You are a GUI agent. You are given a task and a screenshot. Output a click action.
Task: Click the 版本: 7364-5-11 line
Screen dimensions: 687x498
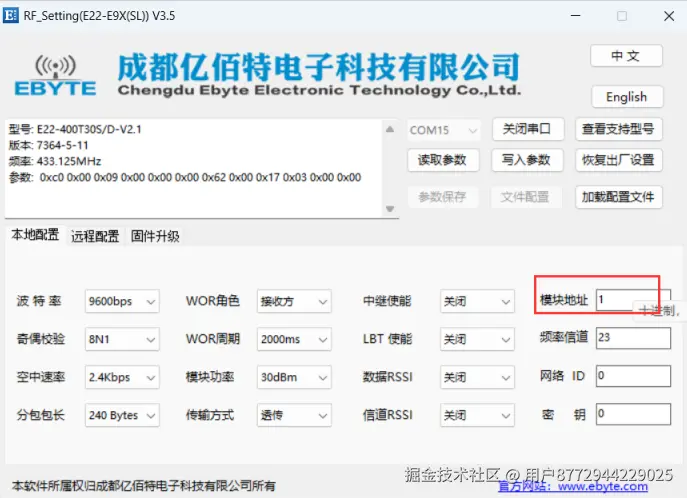click(49, 145)
